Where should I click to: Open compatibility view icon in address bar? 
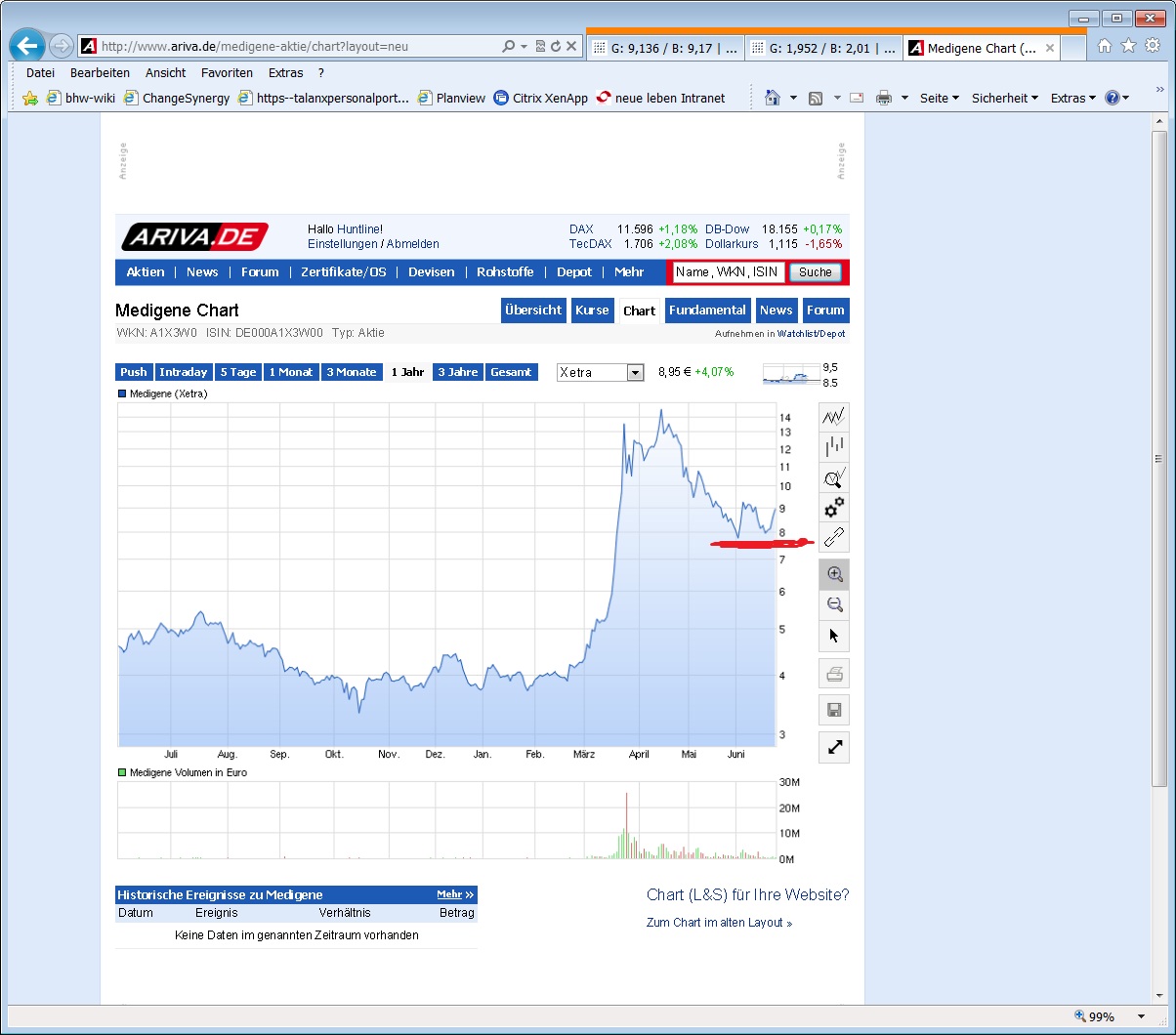[540, 46]
